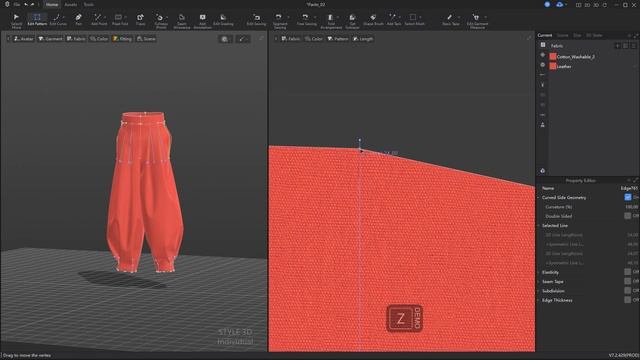
Task: Activate the Trace tool
Action: point(140,20)
